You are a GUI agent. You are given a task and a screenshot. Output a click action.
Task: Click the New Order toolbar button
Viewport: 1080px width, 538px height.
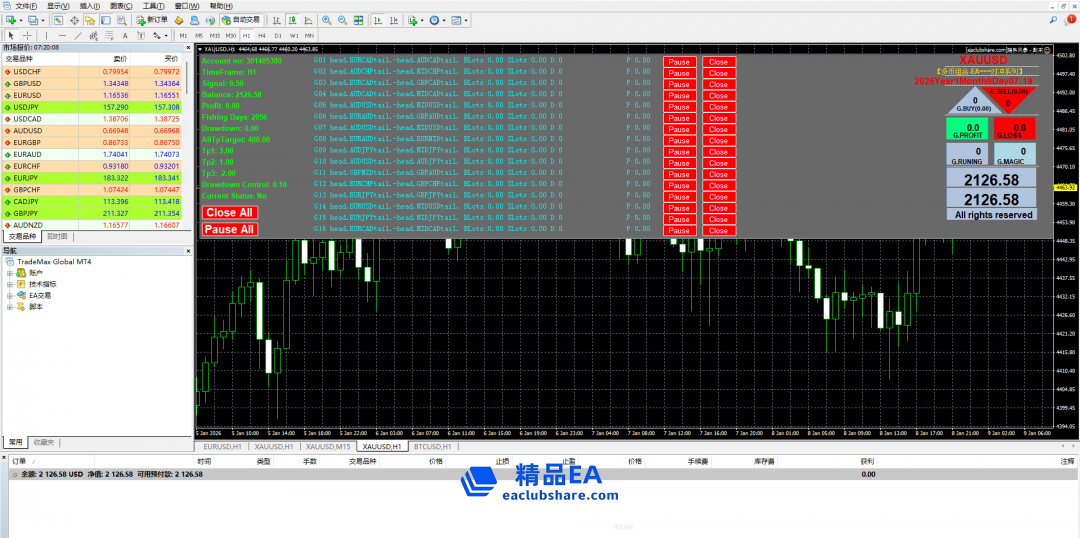tap(152, 20)
